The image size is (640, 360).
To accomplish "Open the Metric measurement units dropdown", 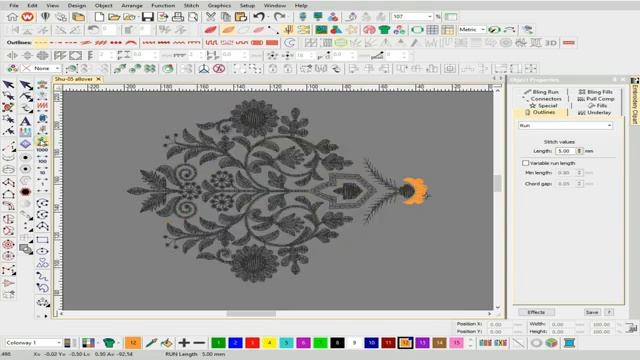I will (483, 30).
